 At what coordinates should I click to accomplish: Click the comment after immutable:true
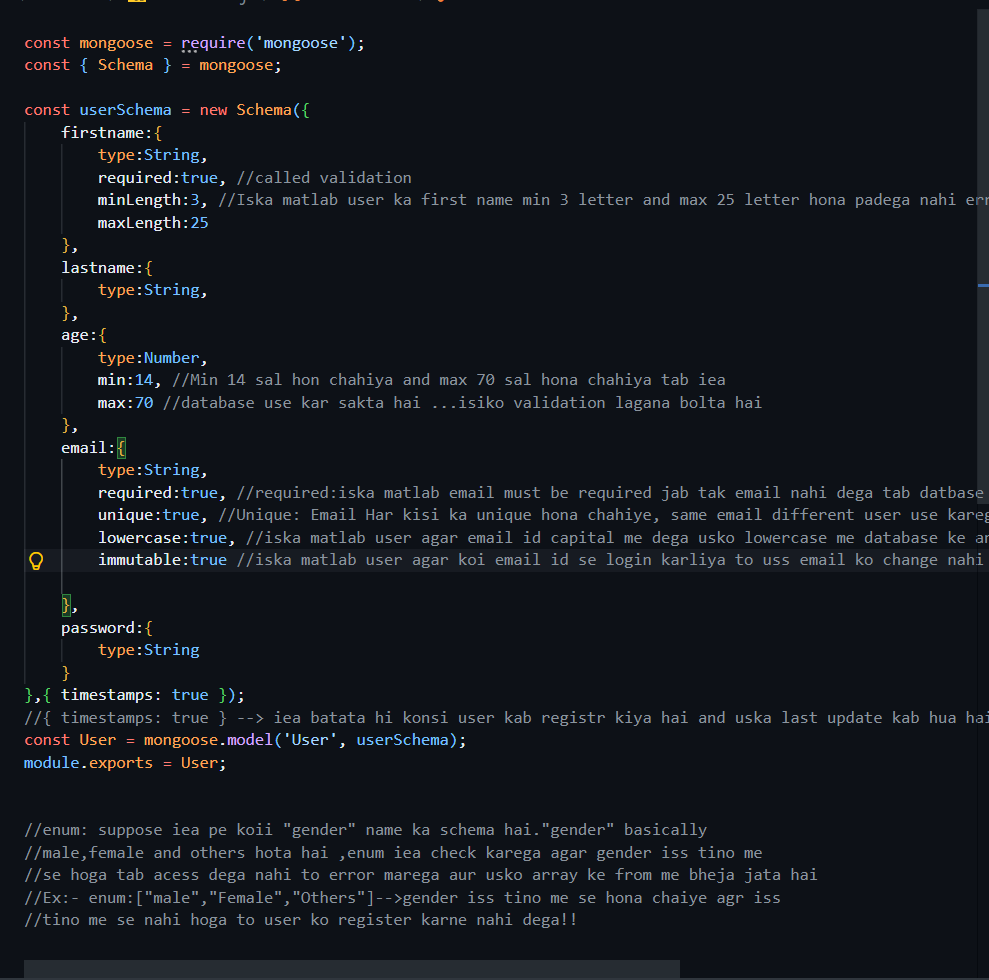tap(611, 560)
